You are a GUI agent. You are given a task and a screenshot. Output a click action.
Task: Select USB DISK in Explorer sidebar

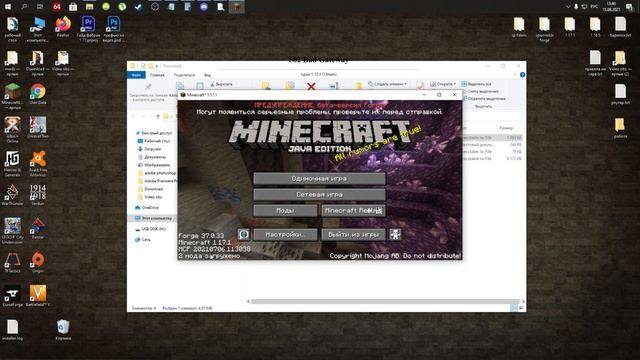pos(150,229)
